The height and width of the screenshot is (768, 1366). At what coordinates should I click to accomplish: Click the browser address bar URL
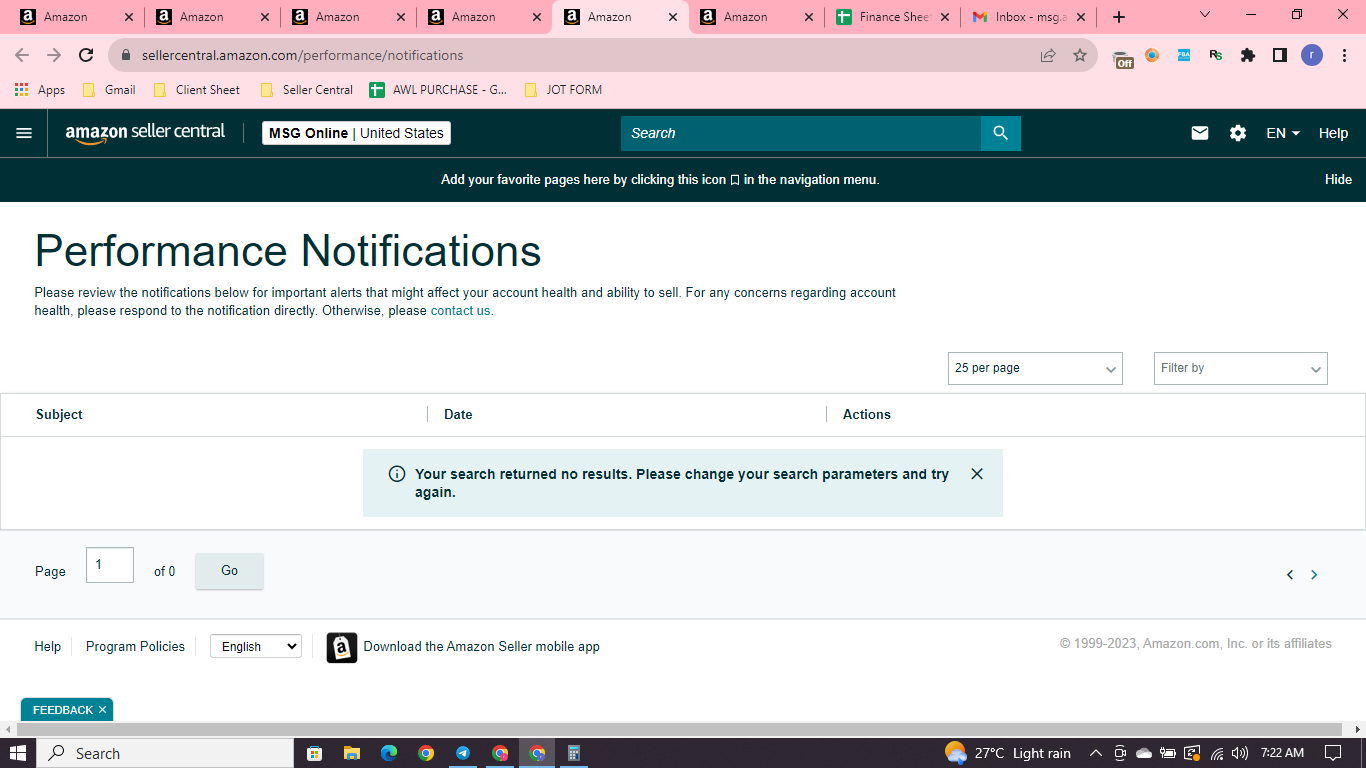tap(302, 55)
